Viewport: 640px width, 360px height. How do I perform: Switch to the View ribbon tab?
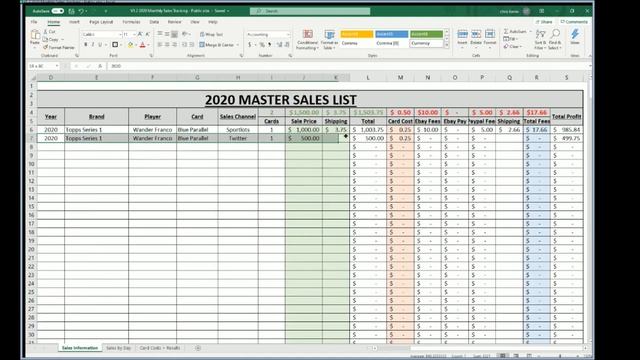pos(195,22)
